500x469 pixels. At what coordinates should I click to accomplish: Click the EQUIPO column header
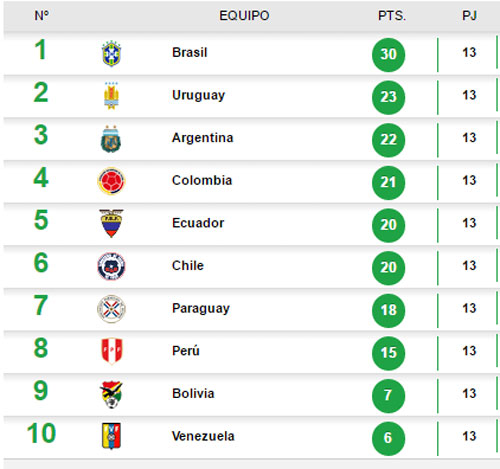click(244, 16)
